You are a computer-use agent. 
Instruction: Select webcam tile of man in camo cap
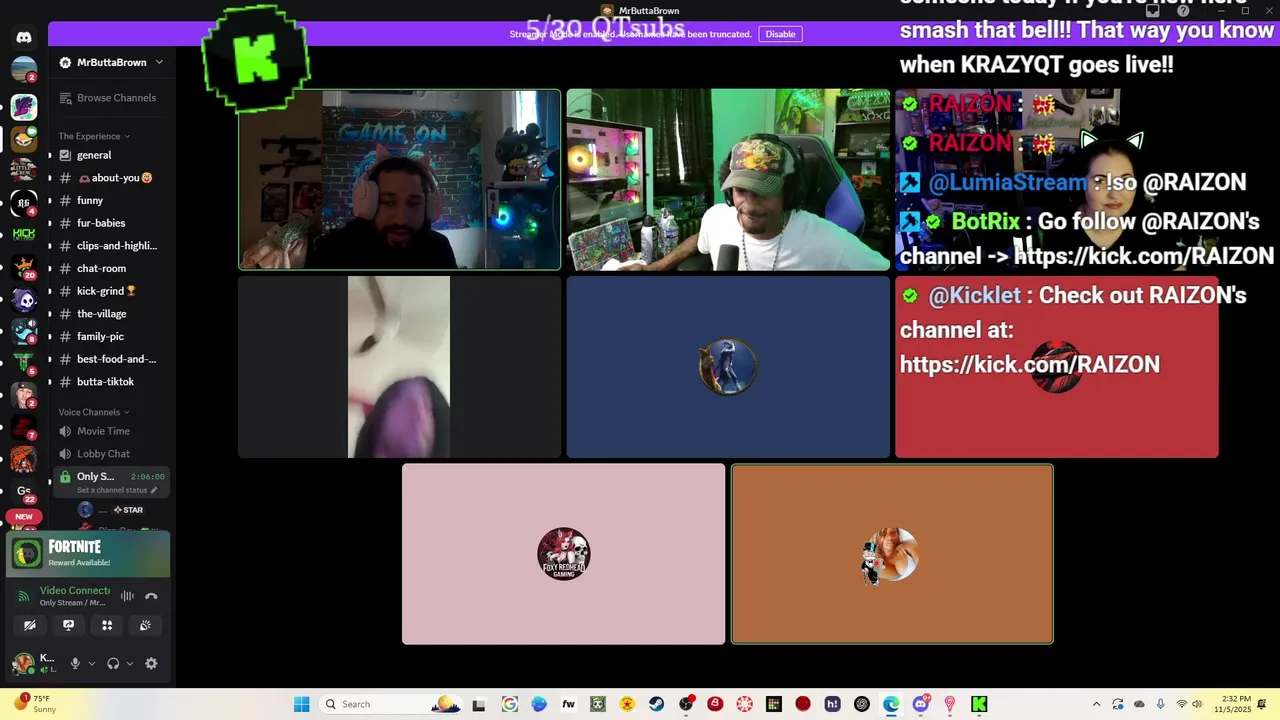[728, 180]
